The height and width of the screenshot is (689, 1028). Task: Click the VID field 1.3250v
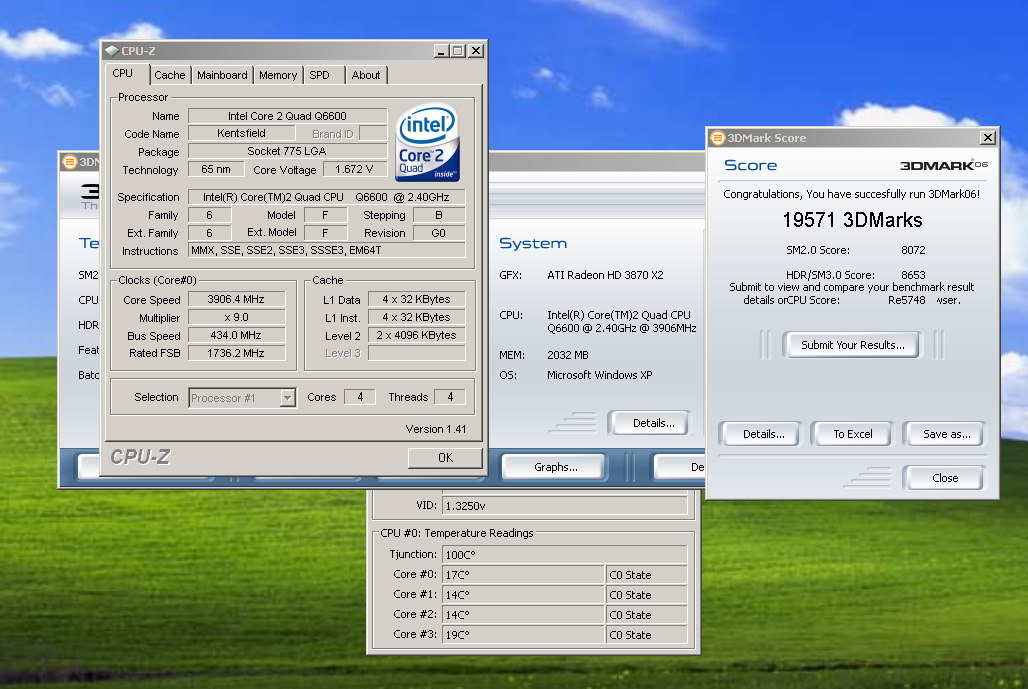pyautogui.click(x=564, y=506)
